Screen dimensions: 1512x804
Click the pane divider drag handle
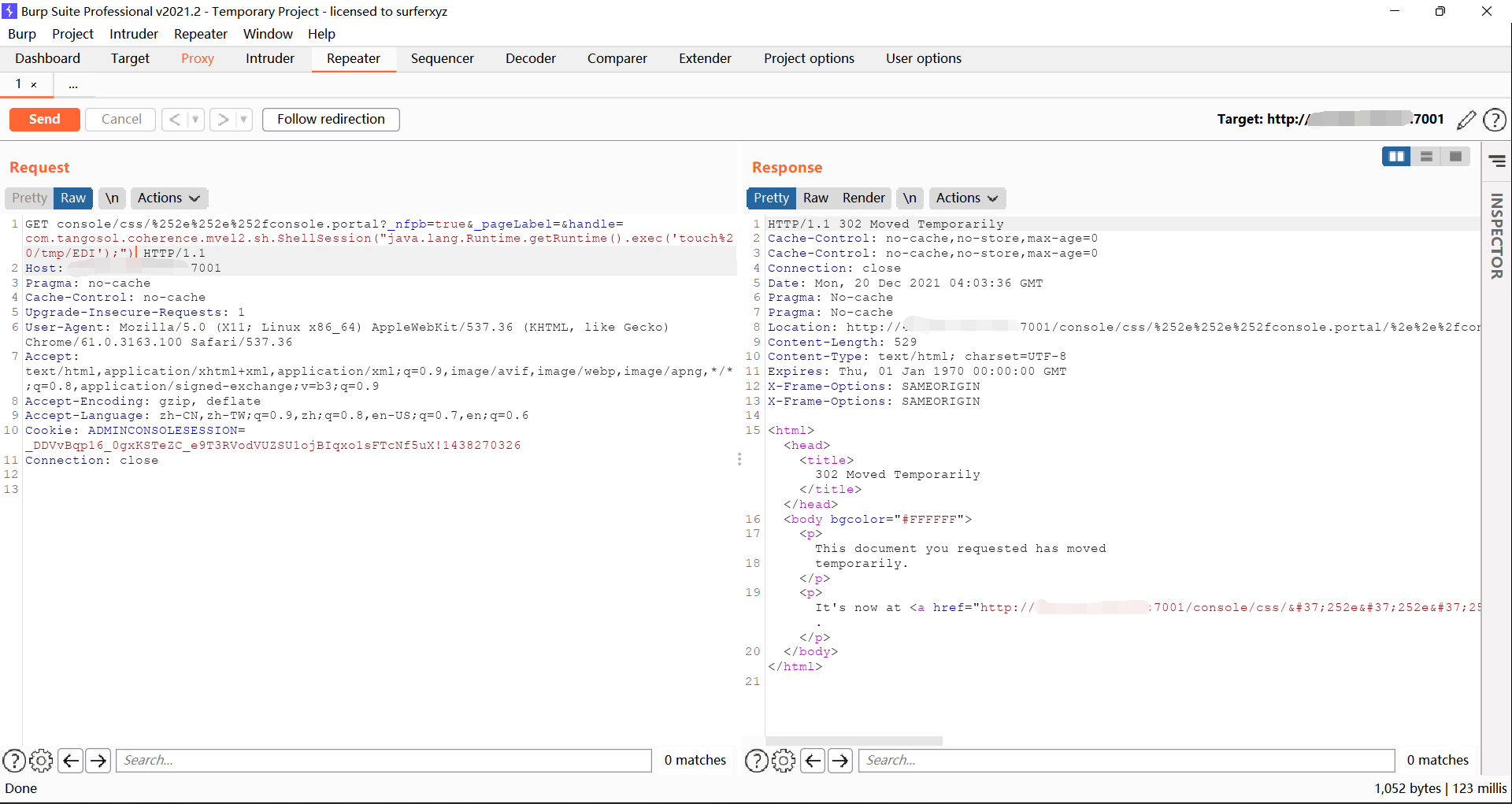click(x=739, y=459)
